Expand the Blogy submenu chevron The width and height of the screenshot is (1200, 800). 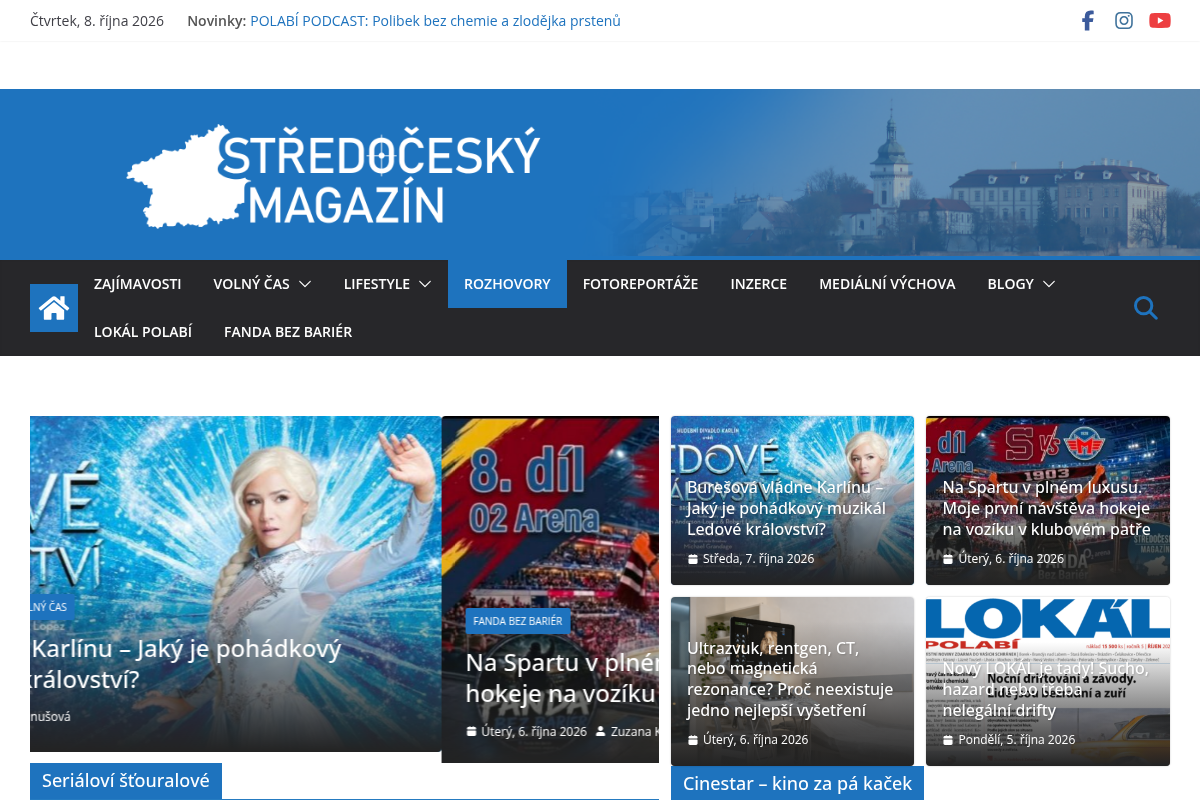pyautogui.click(x=1049, y=284)
